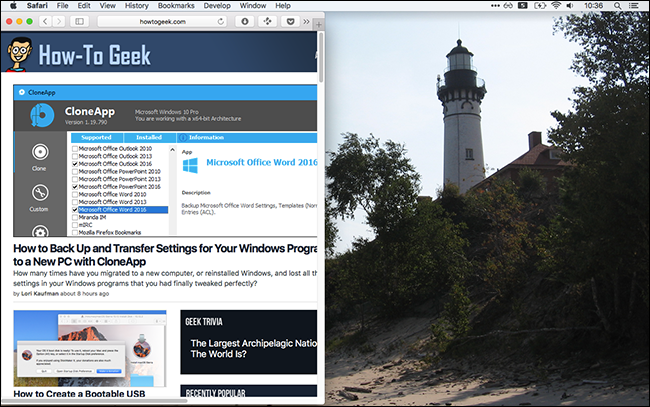Open the Bookmarks menu
650x407 pixels.
176,5
